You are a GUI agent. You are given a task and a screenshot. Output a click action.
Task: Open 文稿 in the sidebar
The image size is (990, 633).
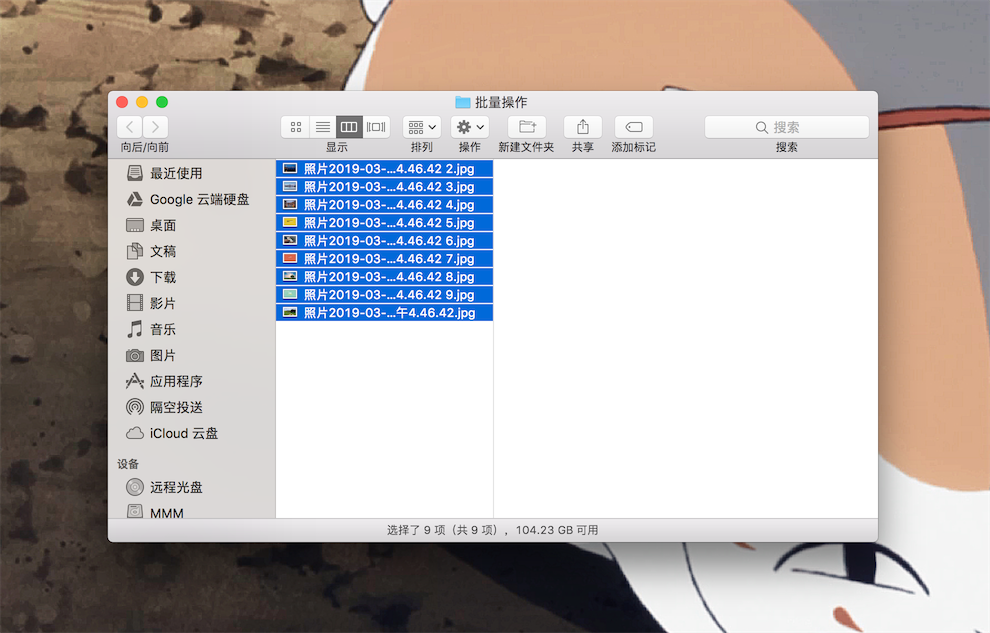[x=192, y=251]
